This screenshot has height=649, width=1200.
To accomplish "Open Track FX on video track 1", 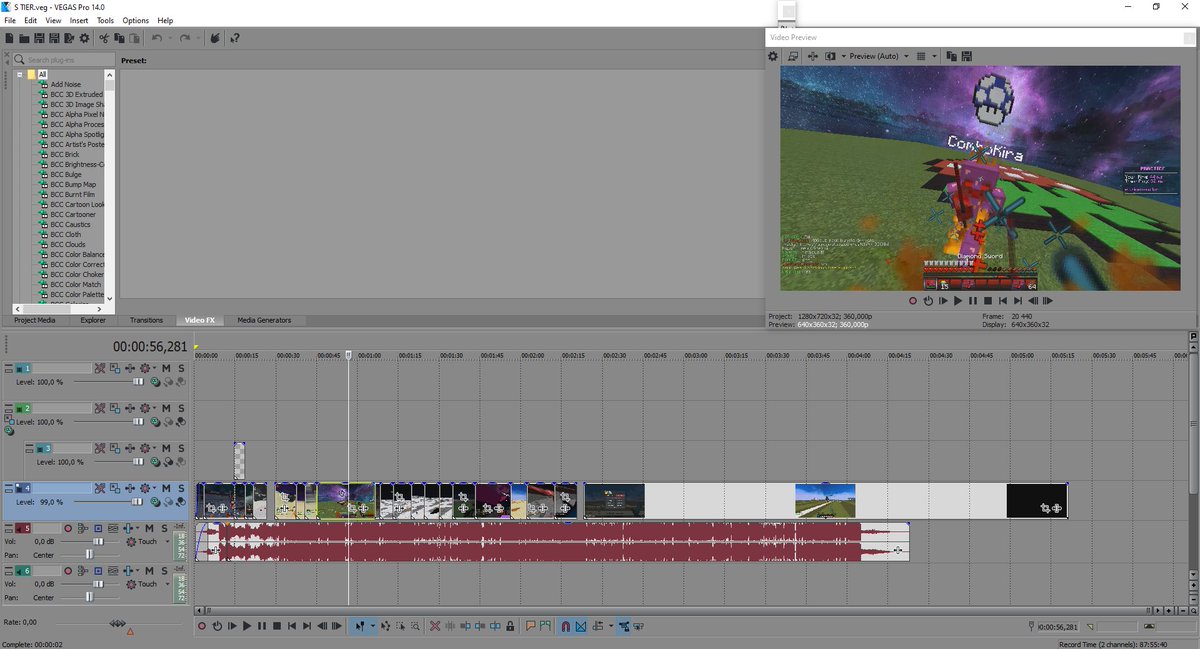I will click(130, 368).
